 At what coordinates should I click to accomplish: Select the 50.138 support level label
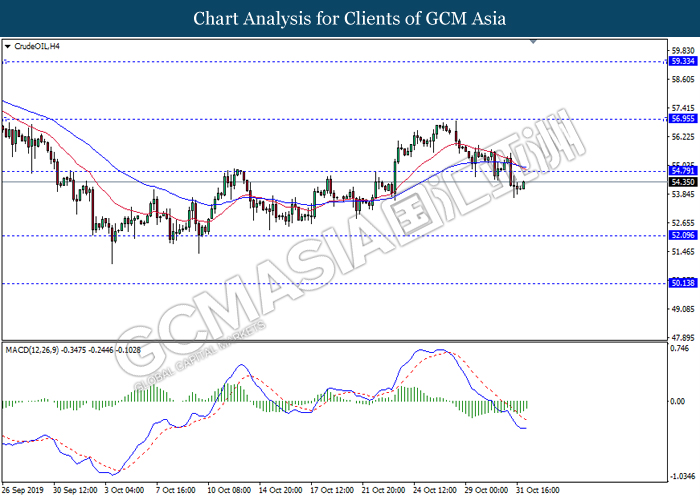[682, 284]
